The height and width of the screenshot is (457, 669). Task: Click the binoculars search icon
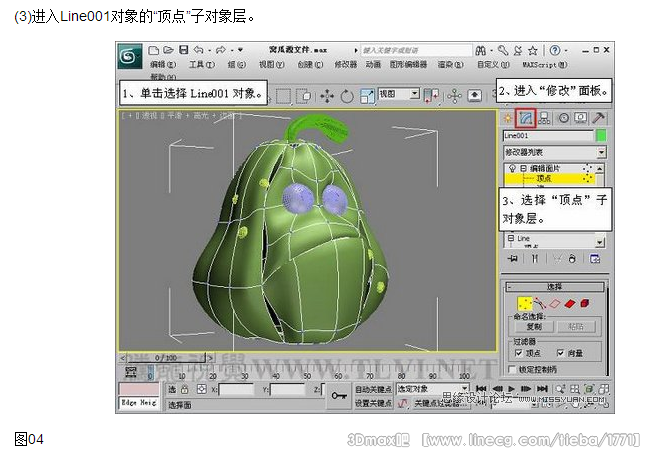click(x=481, y=51)
